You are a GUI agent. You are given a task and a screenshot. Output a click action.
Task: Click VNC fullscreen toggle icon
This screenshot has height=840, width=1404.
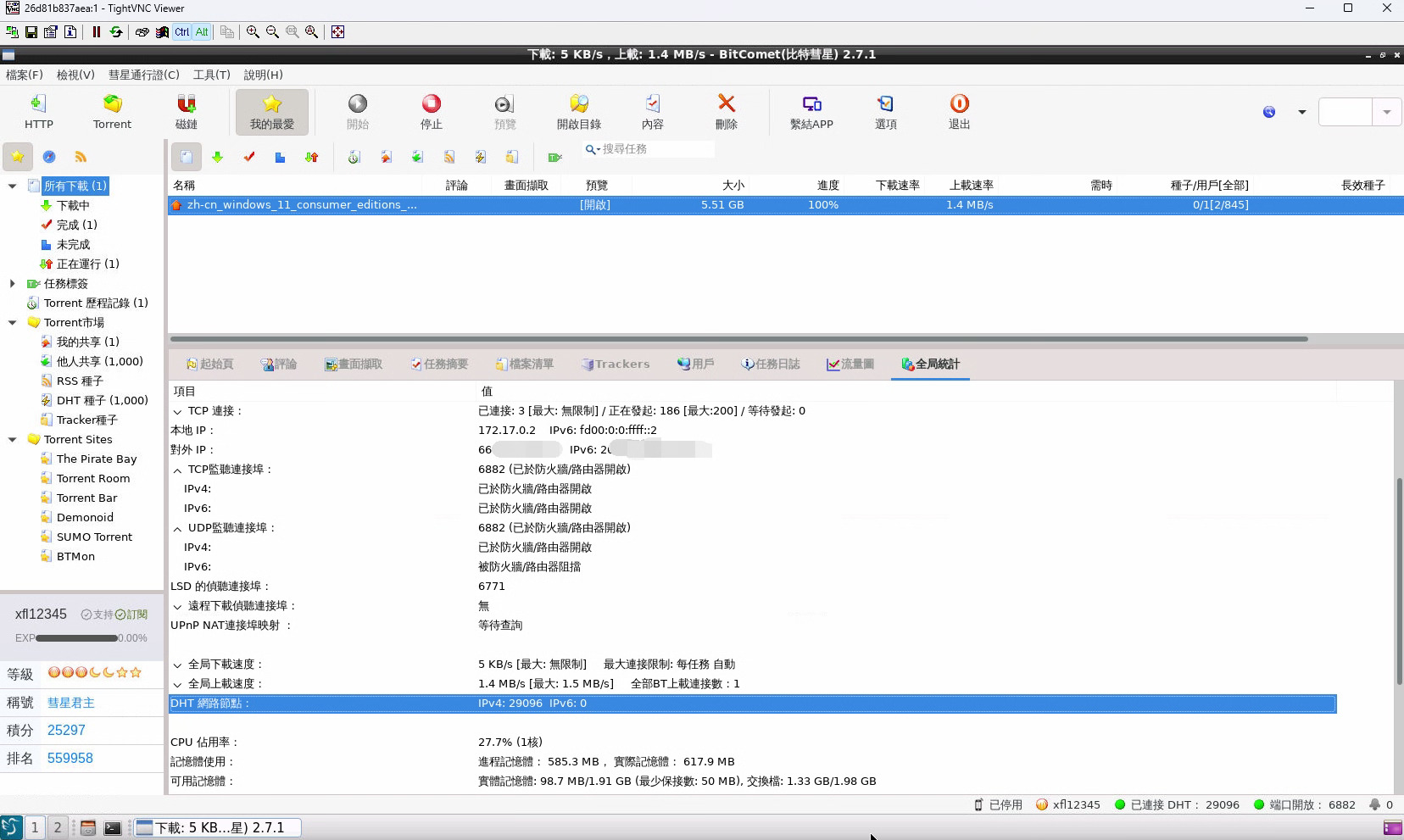point(338,32)
